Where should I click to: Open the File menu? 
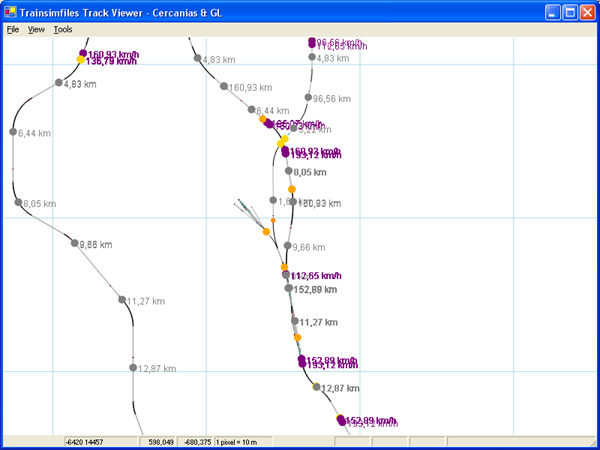[12, 30]
